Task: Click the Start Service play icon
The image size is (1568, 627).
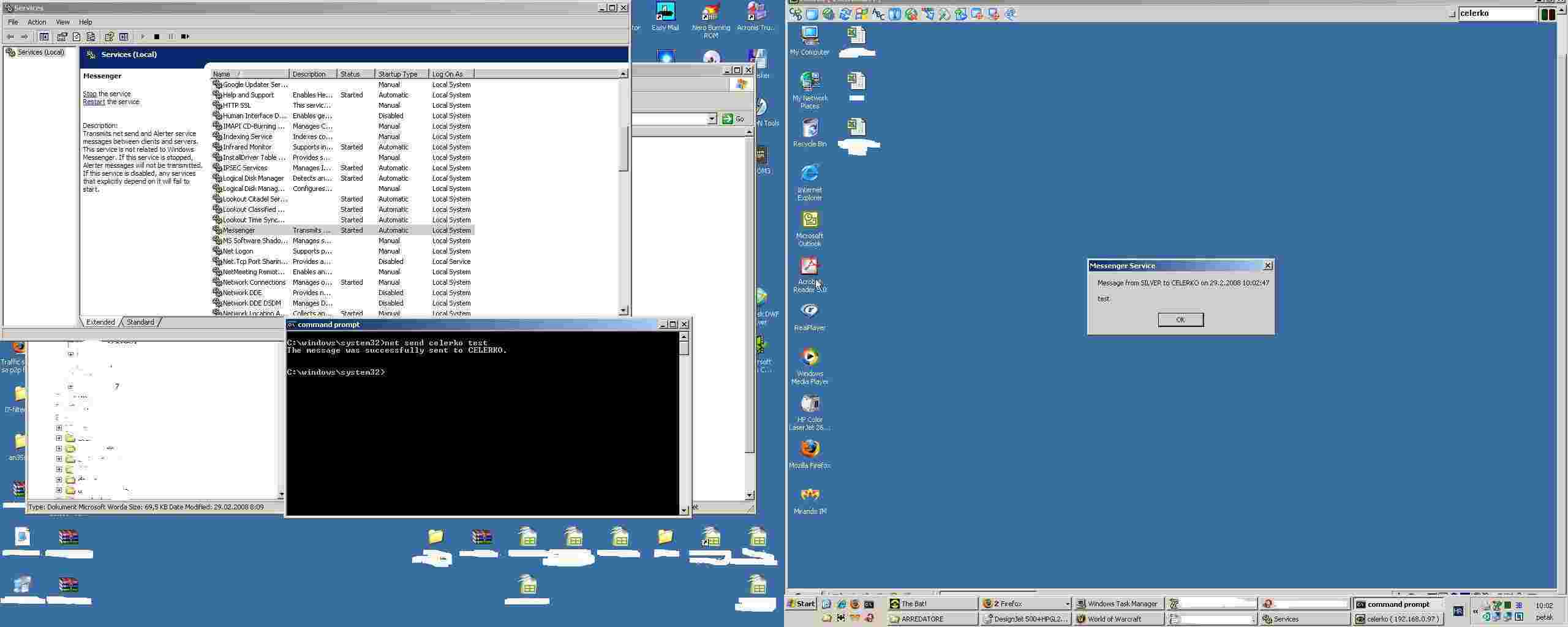Action: coord(143,37)
